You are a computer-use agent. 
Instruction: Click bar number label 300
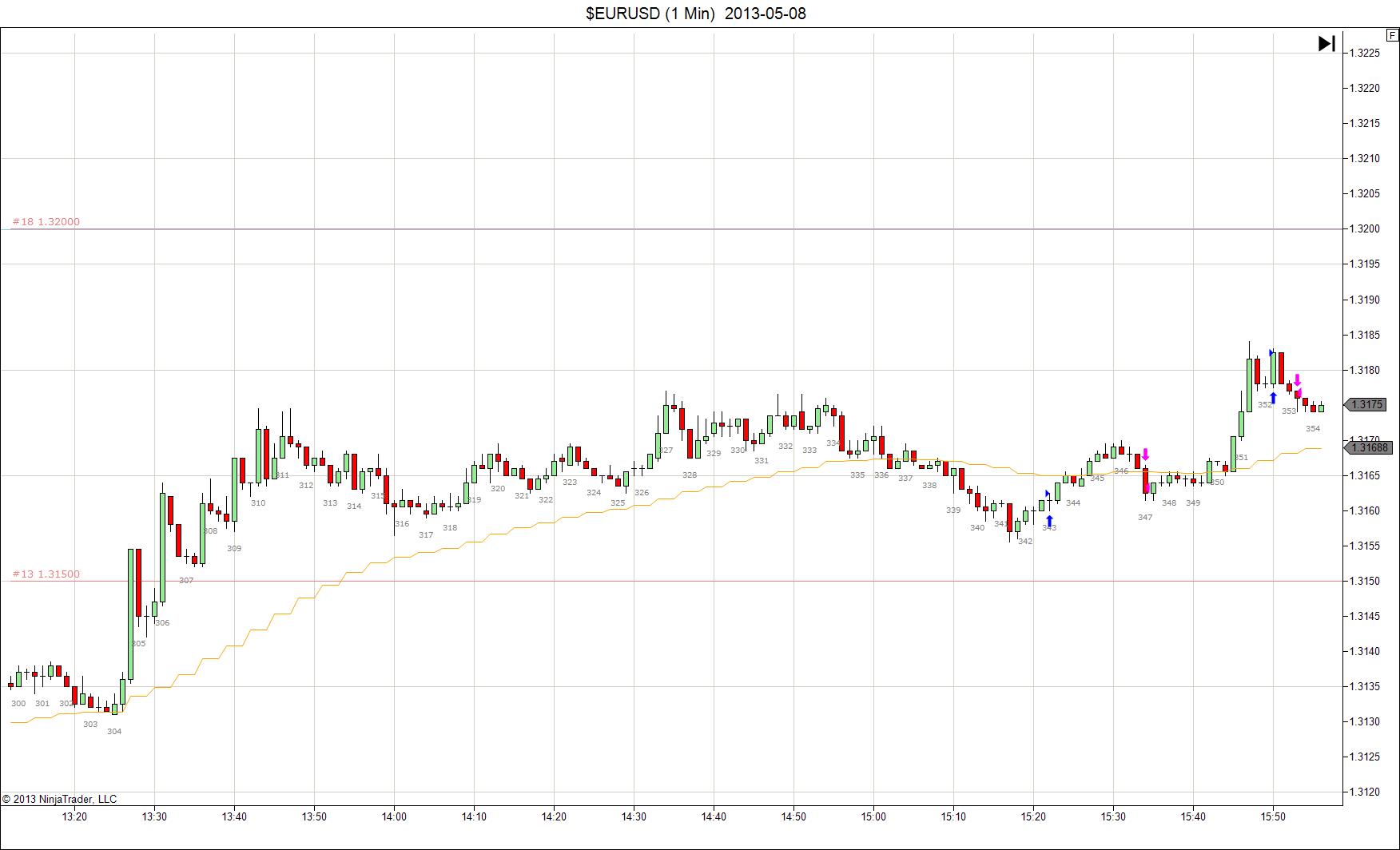tap(18, 704)
